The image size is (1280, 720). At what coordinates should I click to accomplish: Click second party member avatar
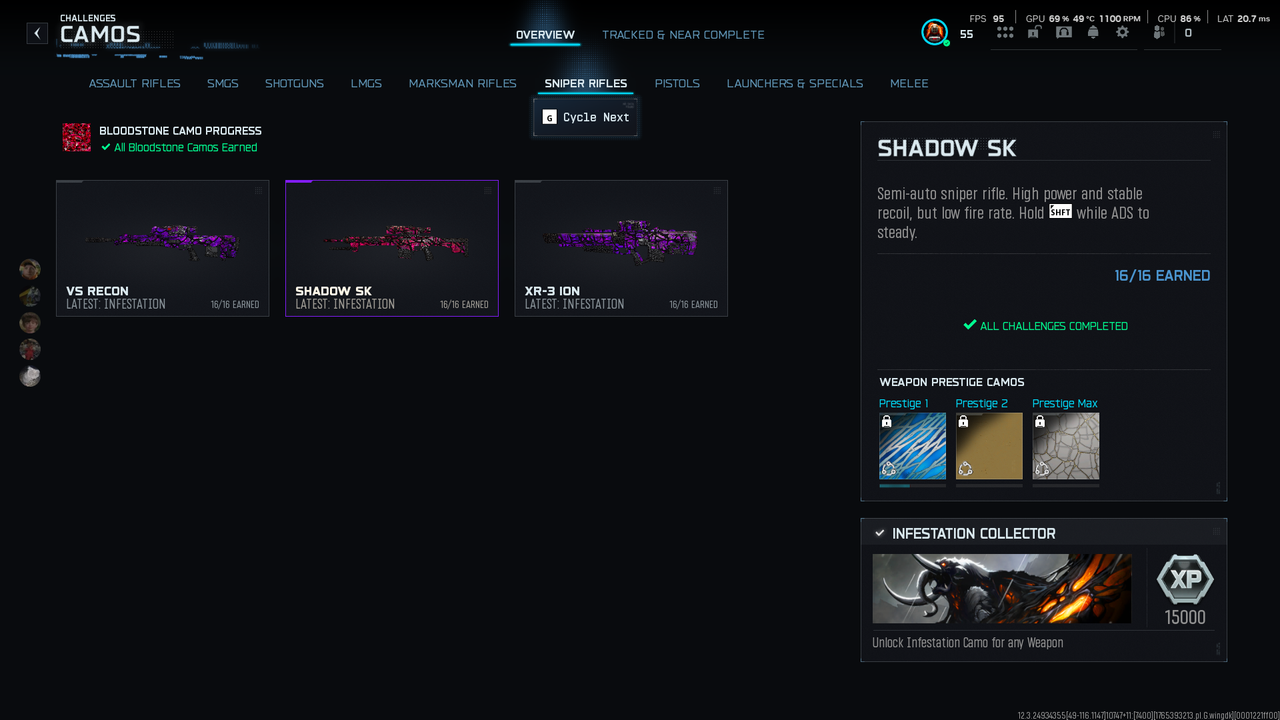click(30, 296)
